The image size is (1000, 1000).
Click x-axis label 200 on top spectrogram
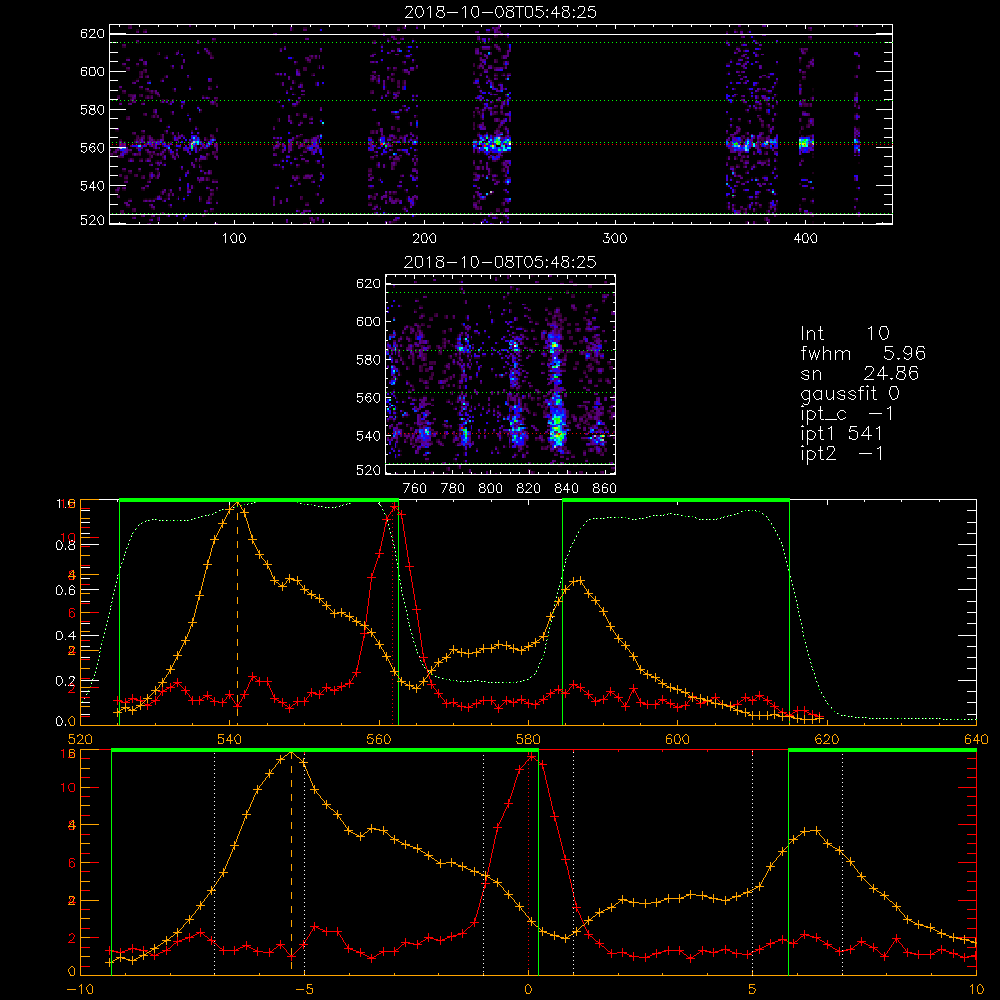(424, 239)
